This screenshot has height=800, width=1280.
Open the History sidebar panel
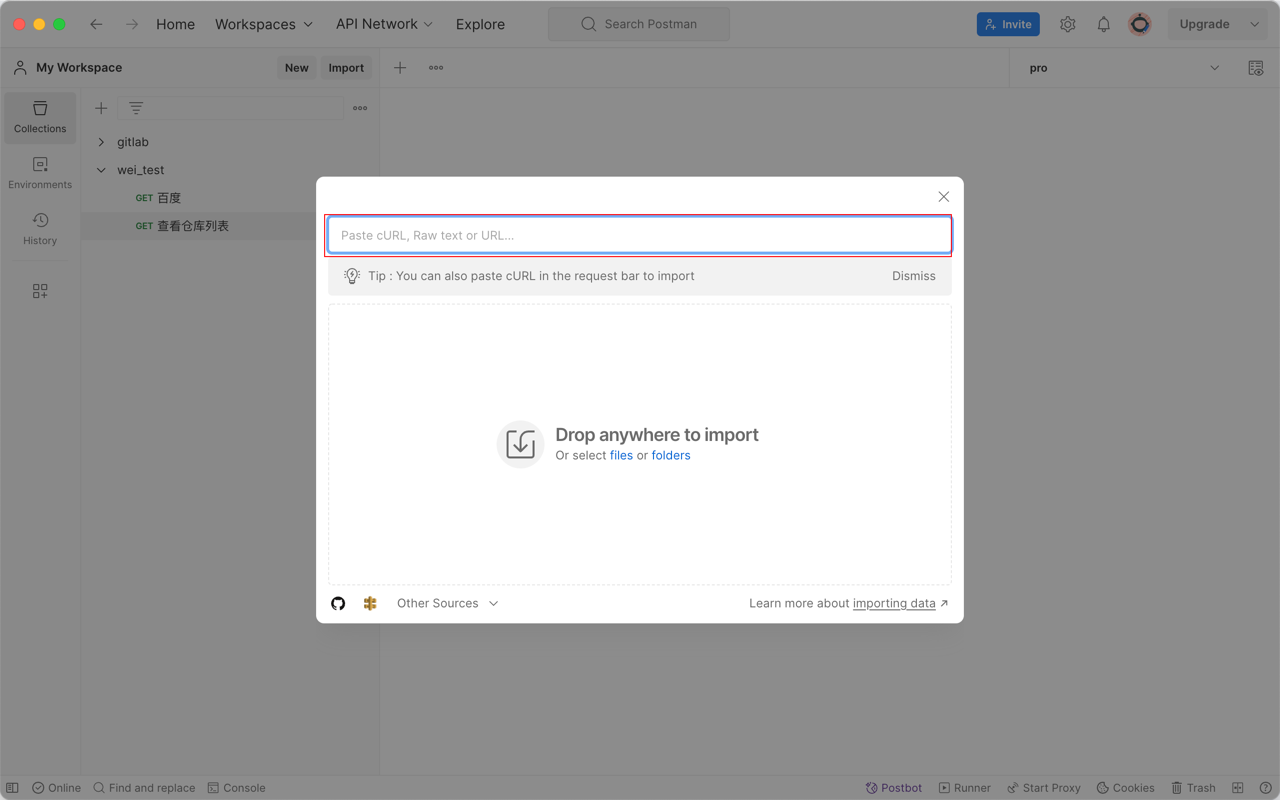(40, 229)
